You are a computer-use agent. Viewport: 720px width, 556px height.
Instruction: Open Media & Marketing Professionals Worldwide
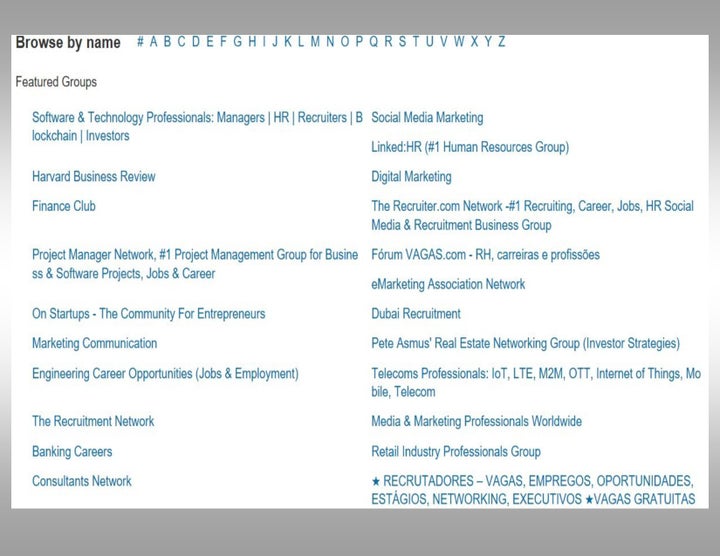[477, 421]
